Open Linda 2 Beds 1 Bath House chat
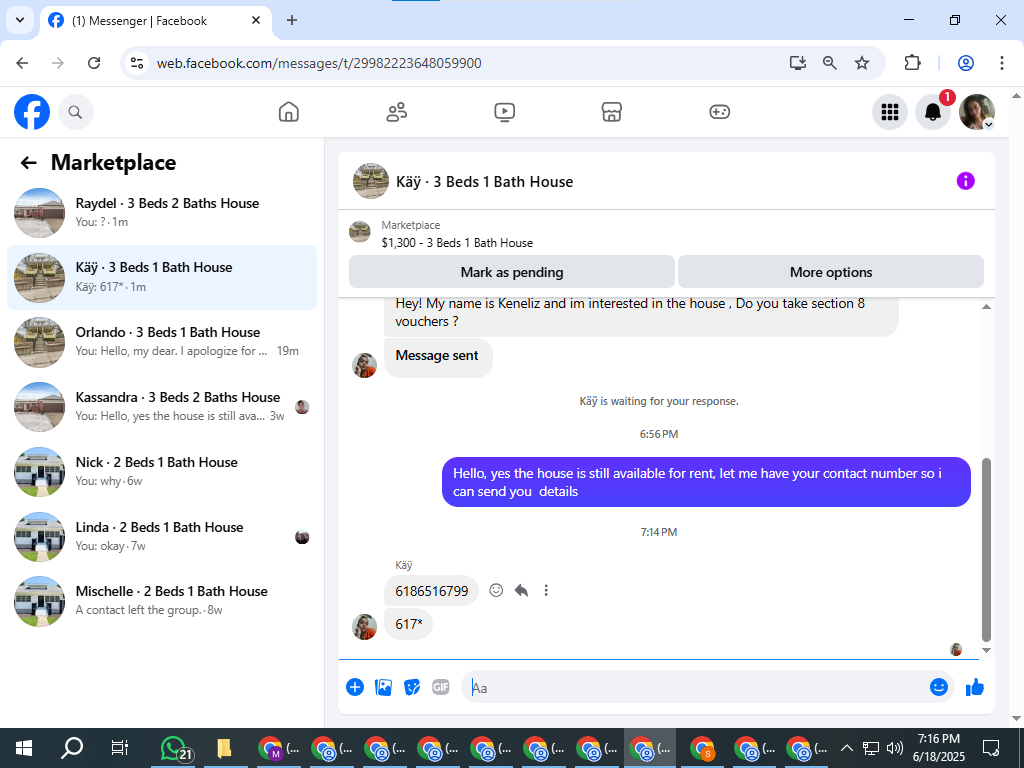1024x768 pixels. click(x=162, y=536)
